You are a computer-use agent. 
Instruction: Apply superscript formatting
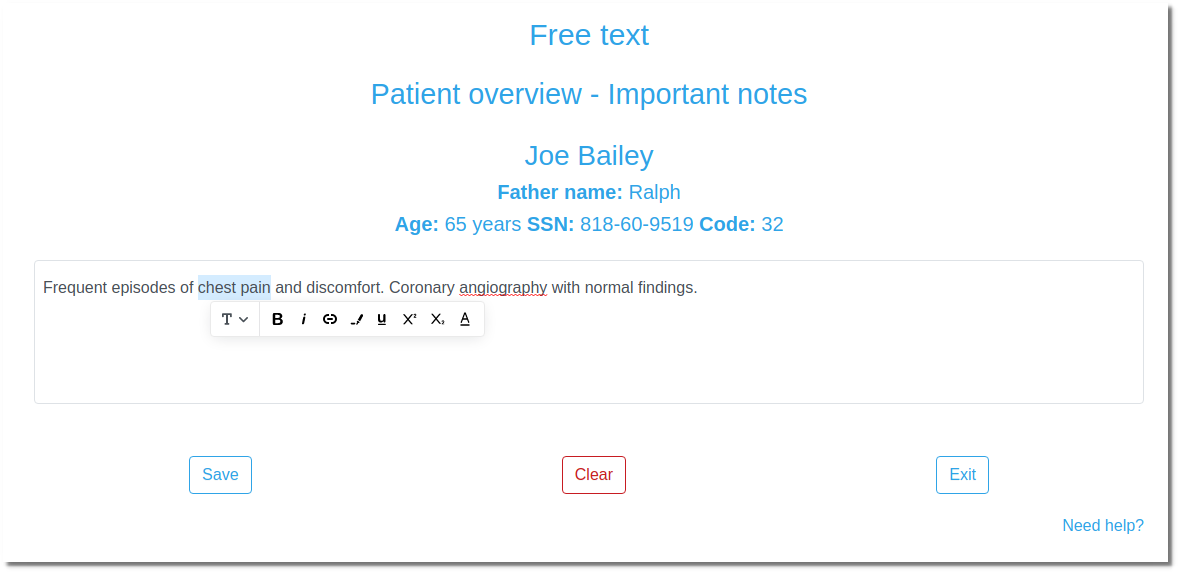pos(409,320)
